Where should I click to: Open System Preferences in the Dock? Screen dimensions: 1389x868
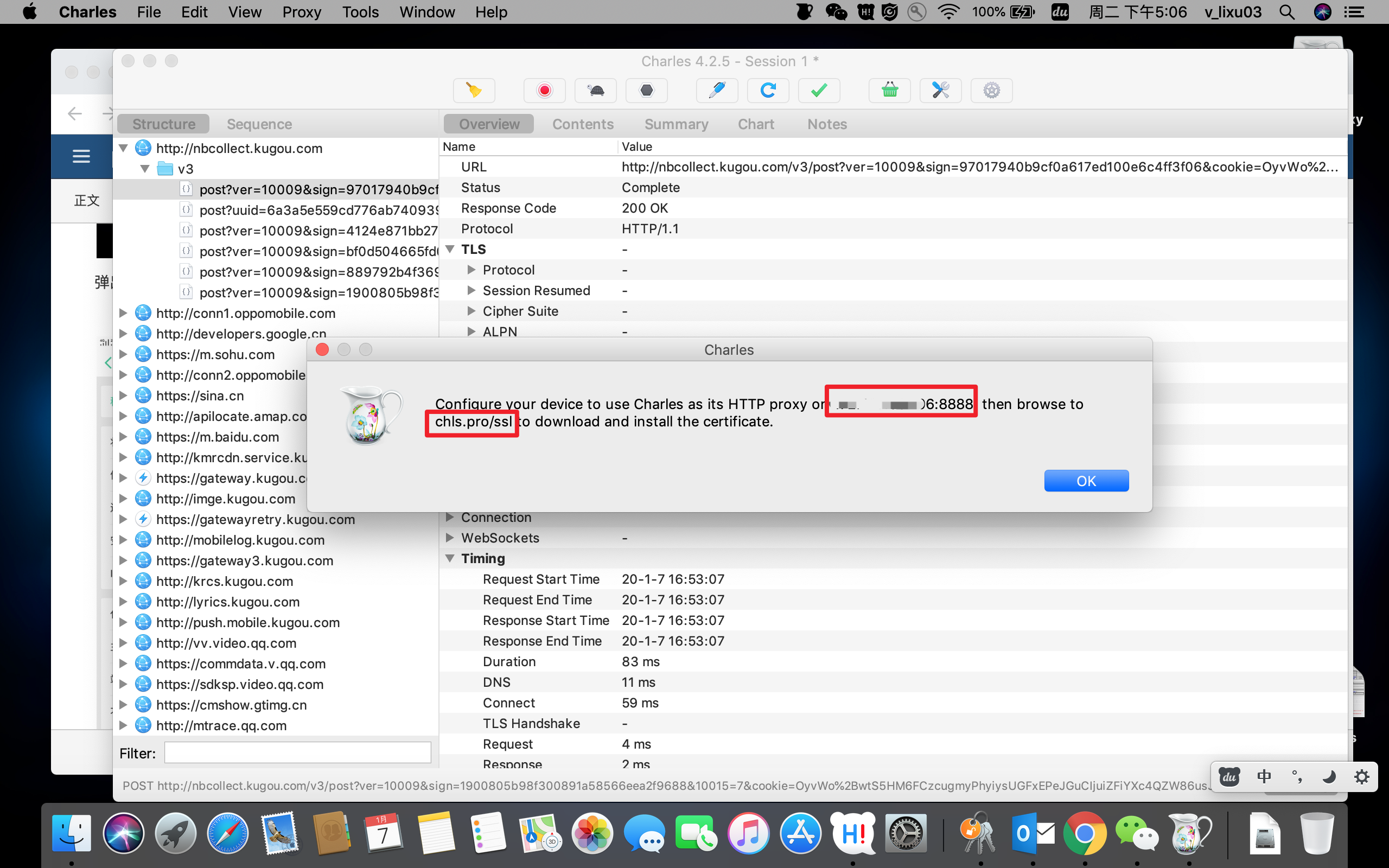click(x=905, y=832)
